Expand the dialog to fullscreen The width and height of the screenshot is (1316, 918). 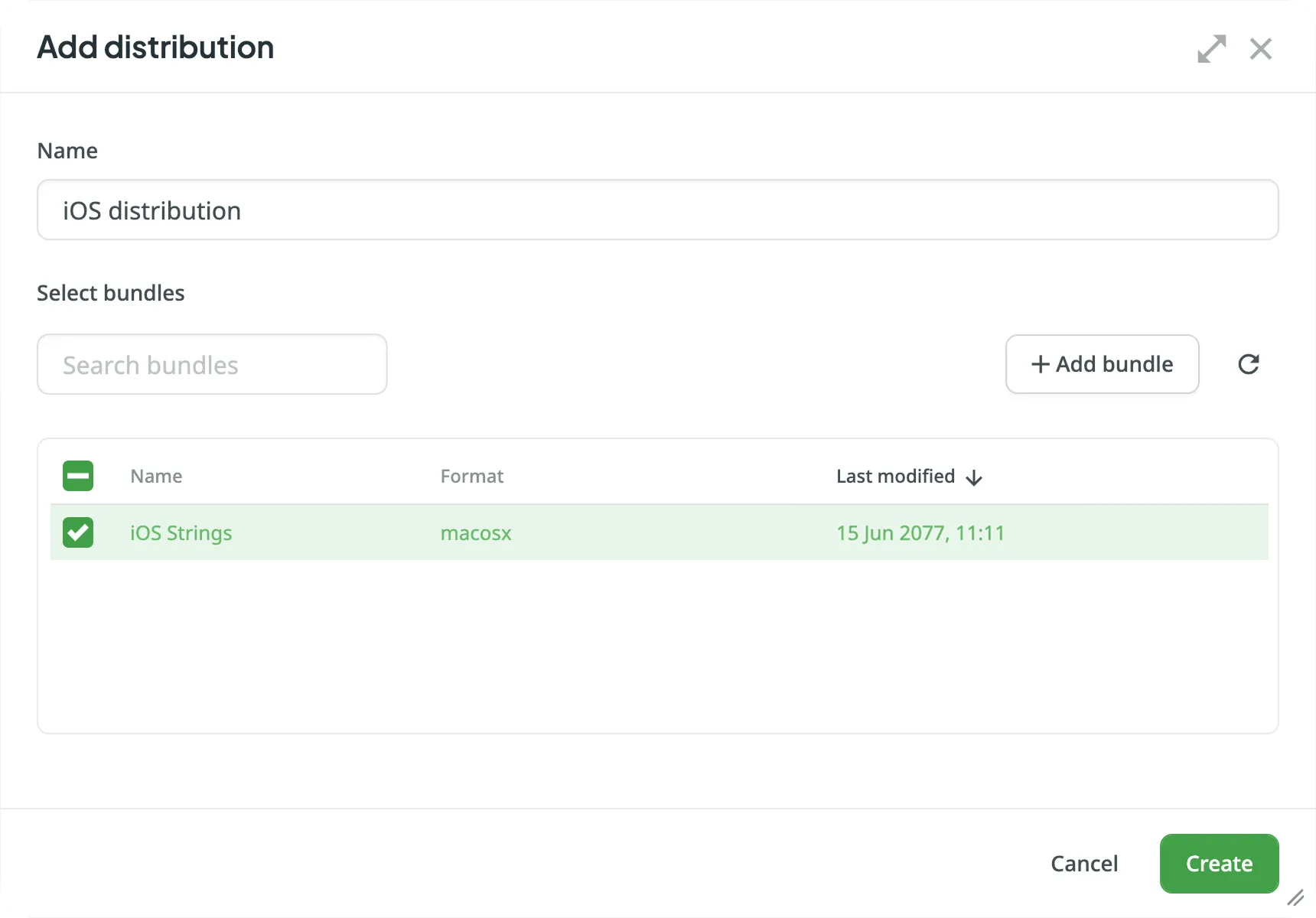(x=1211, y=48)
